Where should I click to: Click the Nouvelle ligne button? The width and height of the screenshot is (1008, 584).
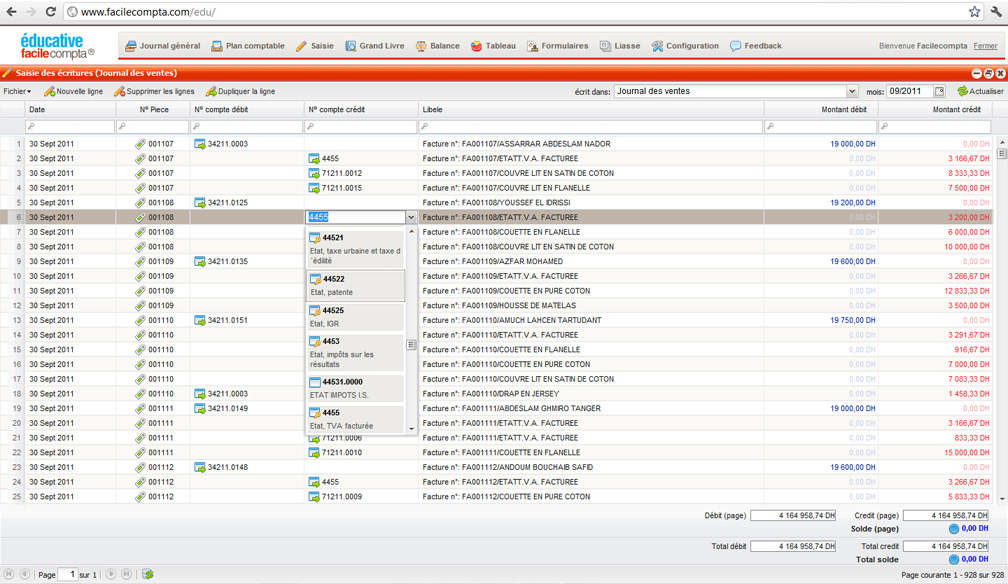coord(73,91)
